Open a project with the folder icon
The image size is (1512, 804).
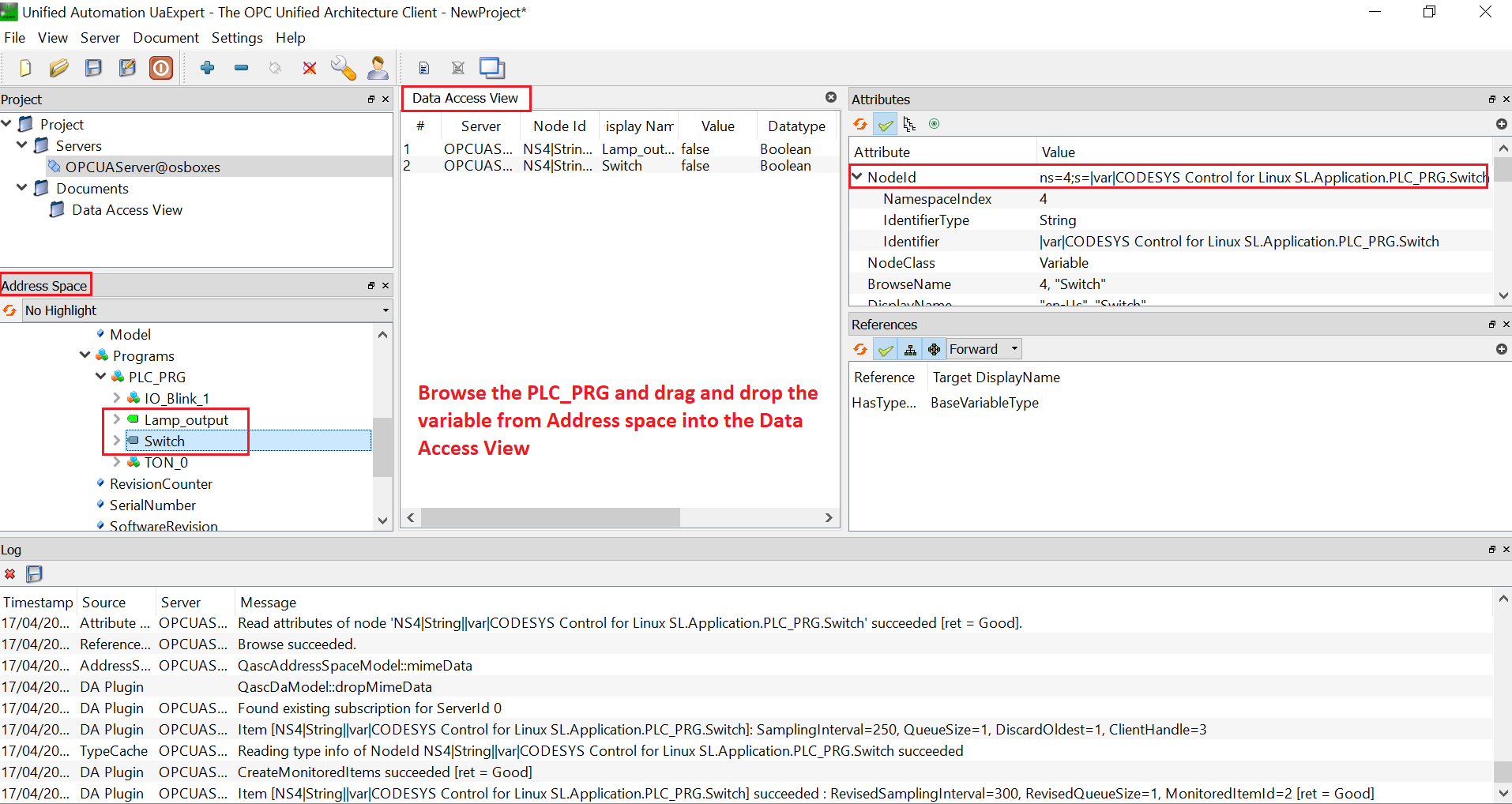pos(59,68)
